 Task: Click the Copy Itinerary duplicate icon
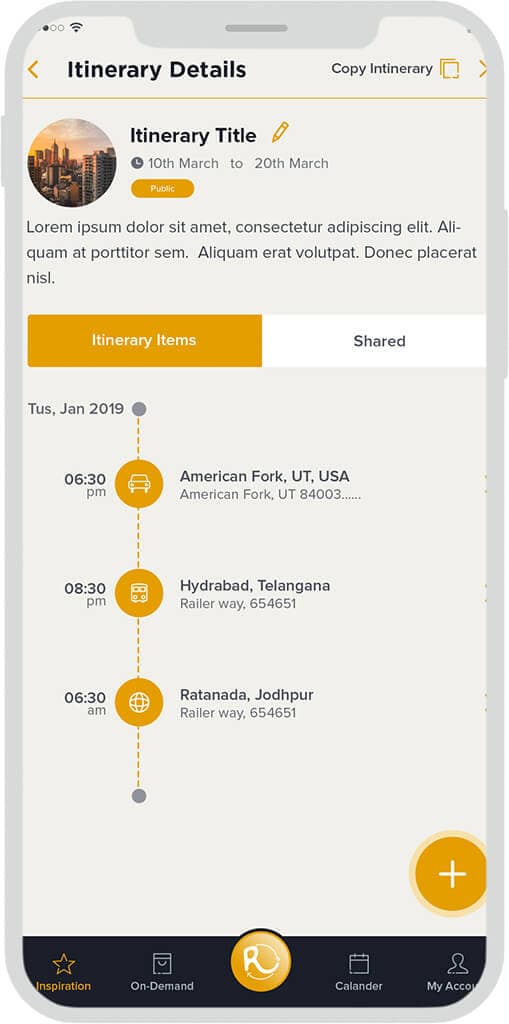pyautogui.click(x=450, y=69)
